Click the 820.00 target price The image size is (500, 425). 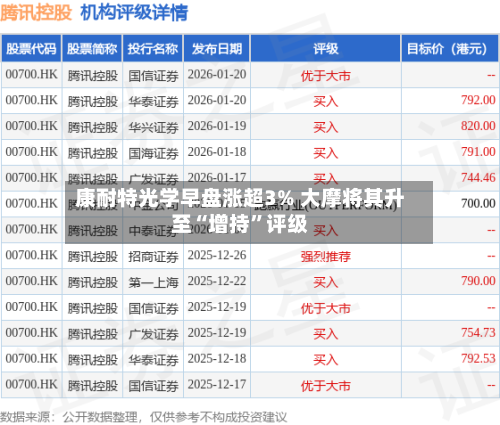(478, 126)
